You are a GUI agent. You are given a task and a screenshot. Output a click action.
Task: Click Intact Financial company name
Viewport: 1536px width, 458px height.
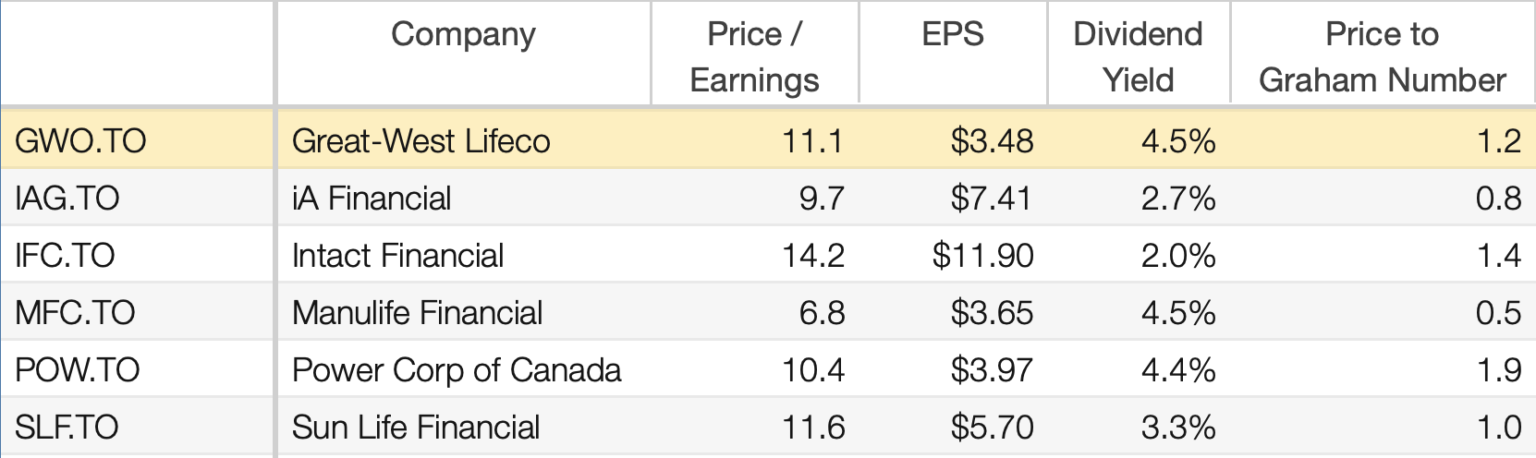pyautogui.click(x=398, y=256)
